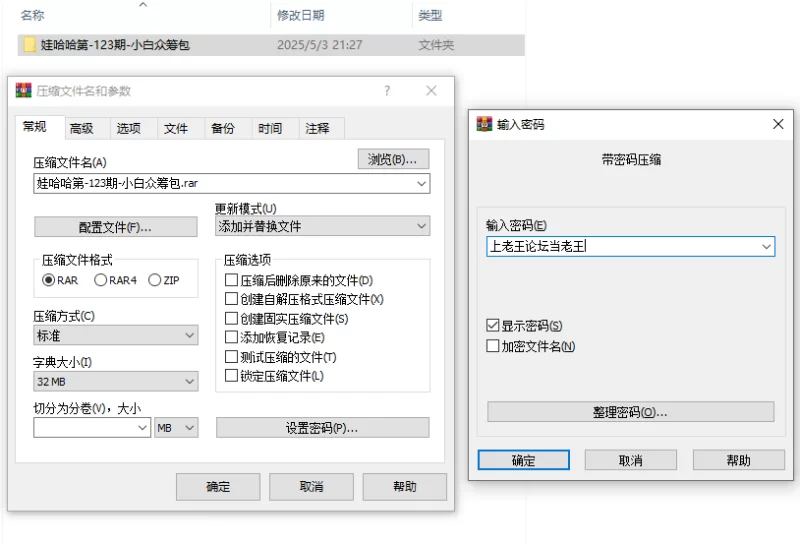Enable 测试压缩的文件 option

point(231,357)
